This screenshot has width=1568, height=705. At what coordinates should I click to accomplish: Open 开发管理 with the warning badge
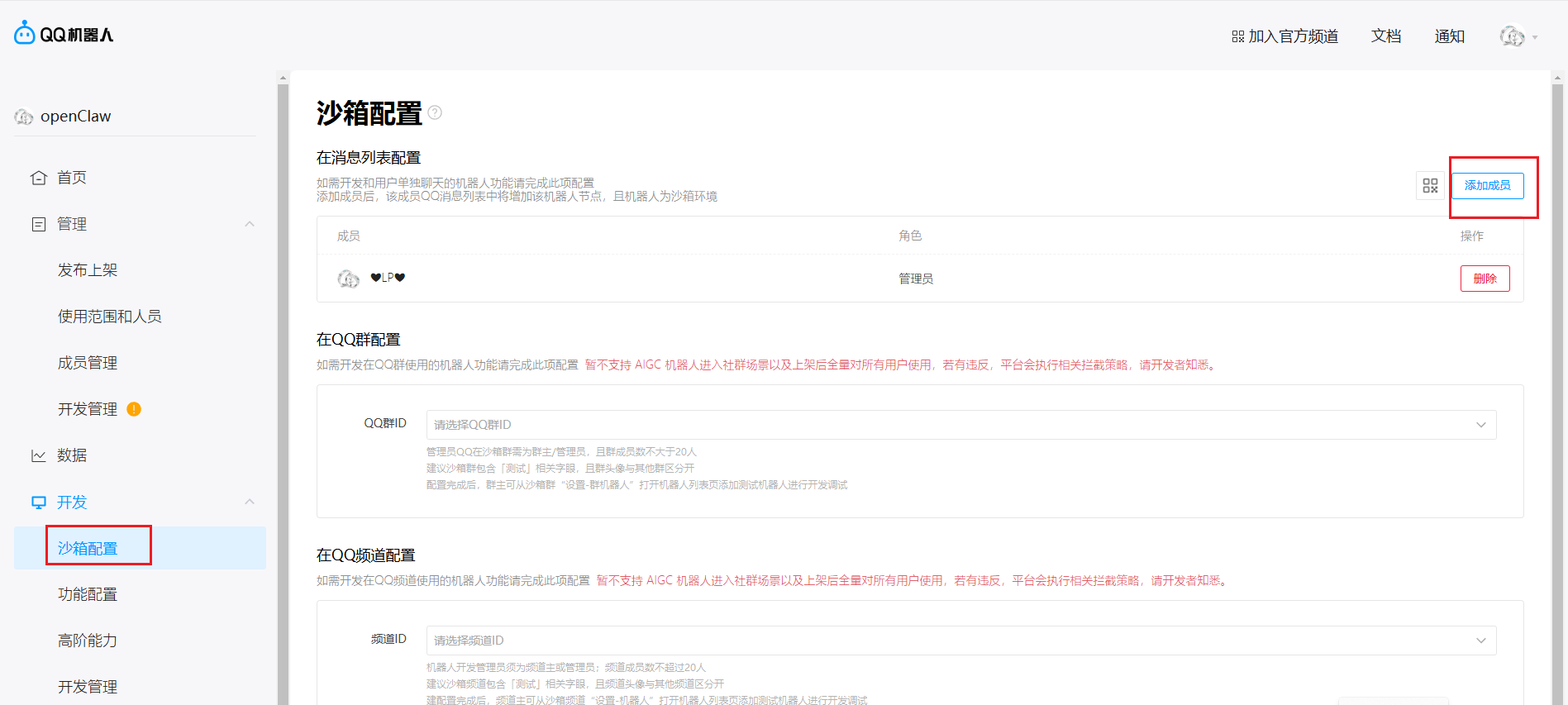(x=88, y=409)
